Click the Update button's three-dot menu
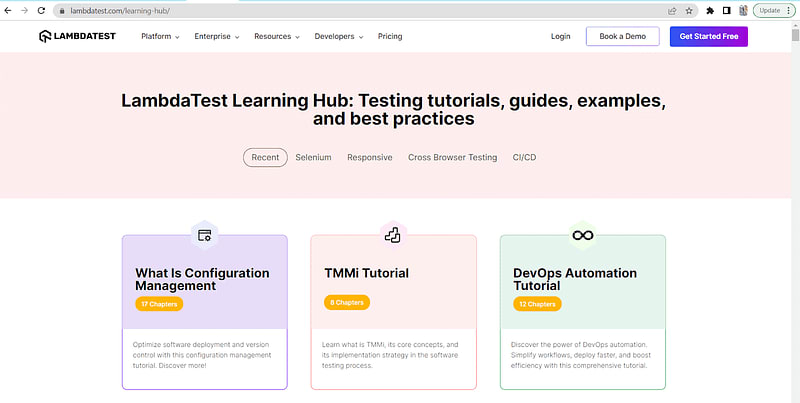 tap(789, 11)
